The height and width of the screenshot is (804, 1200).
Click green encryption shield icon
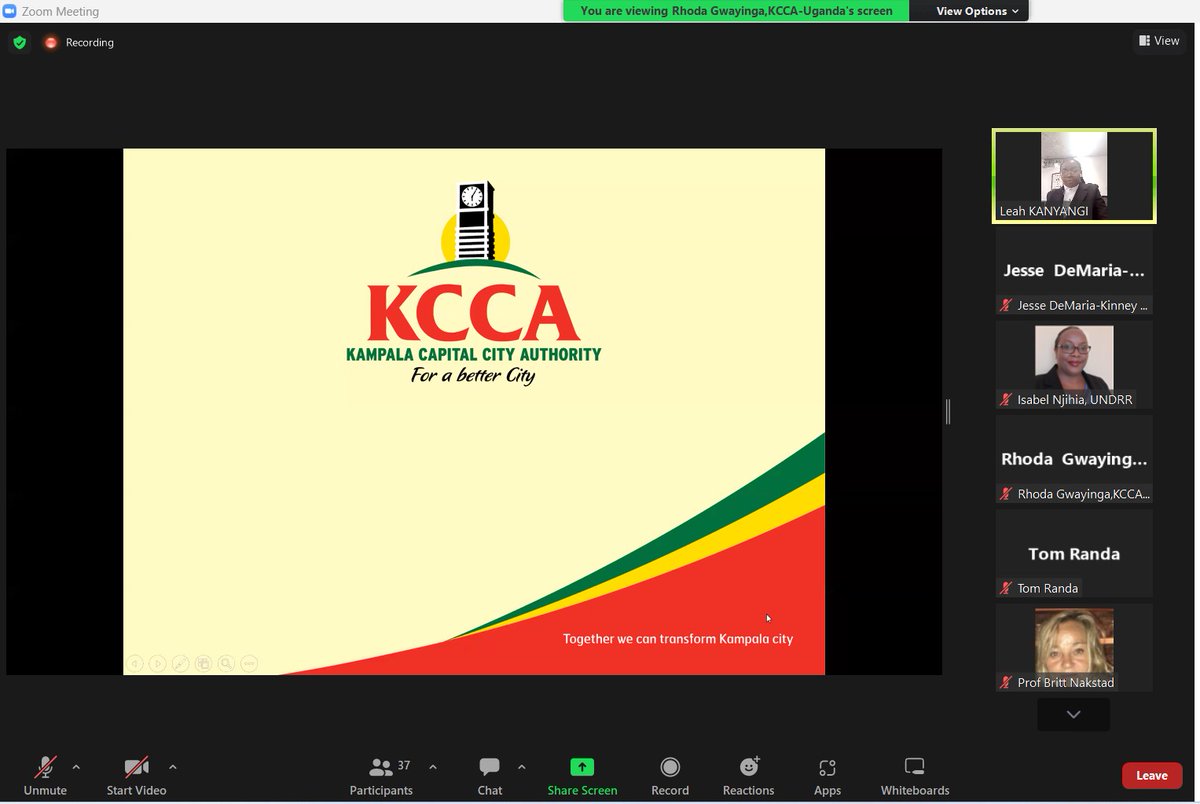click(19, 42)
